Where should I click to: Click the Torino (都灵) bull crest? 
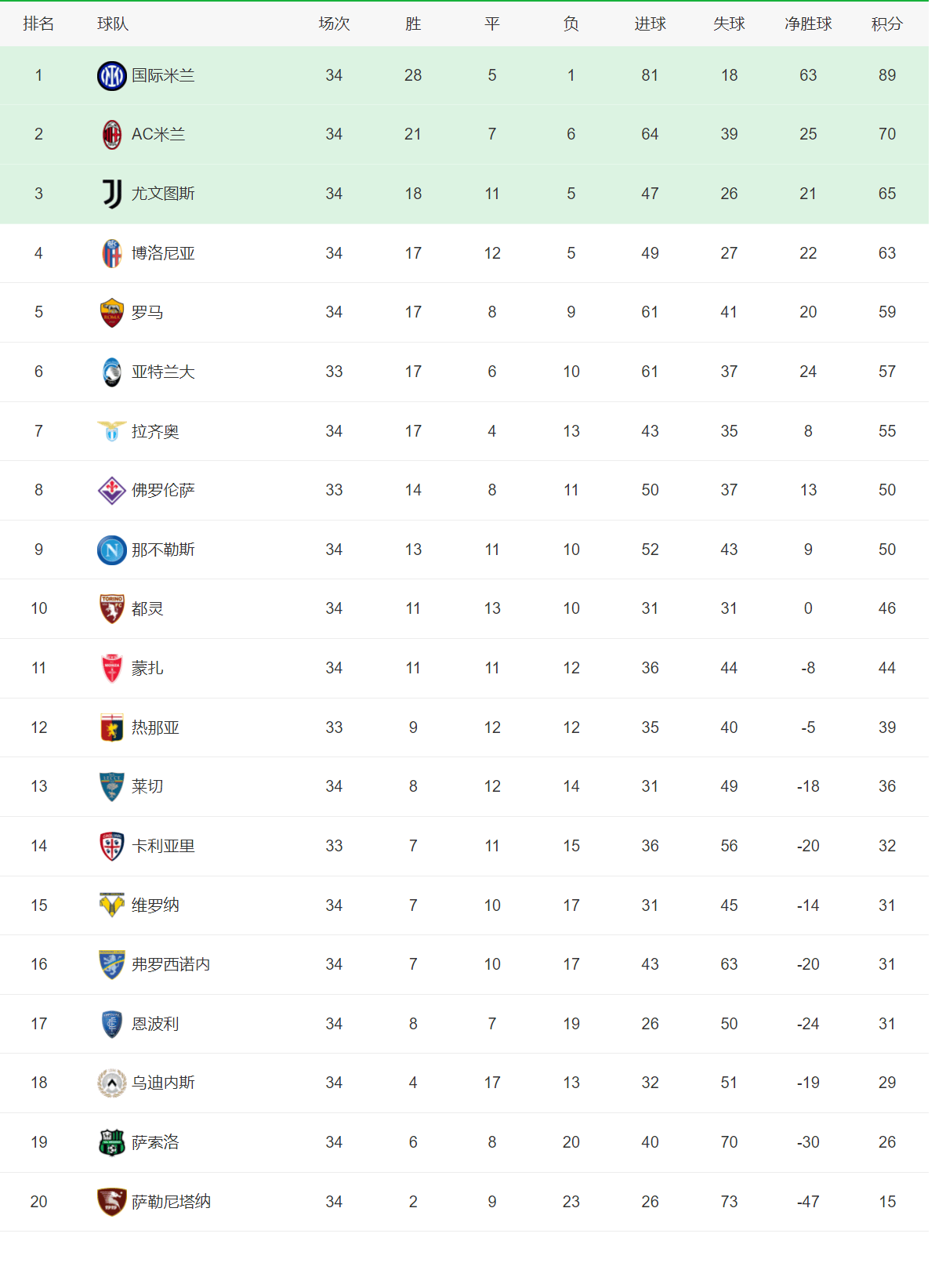[112, 609]
